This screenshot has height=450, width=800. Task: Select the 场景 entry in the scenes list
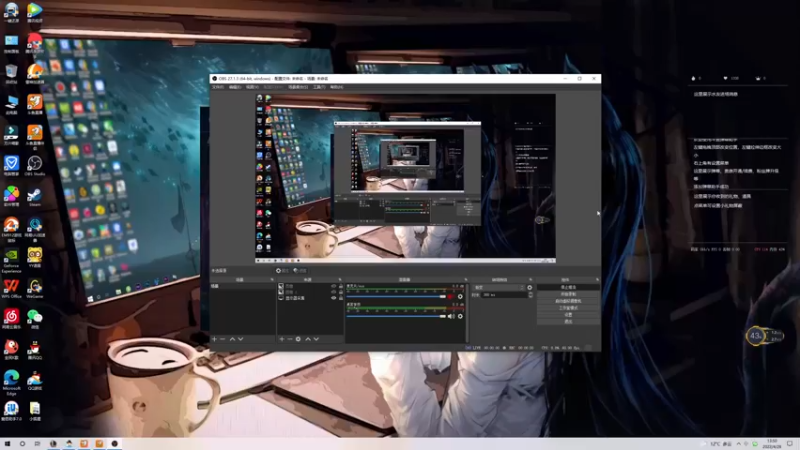pyautogui.click(x=242, y=286)
